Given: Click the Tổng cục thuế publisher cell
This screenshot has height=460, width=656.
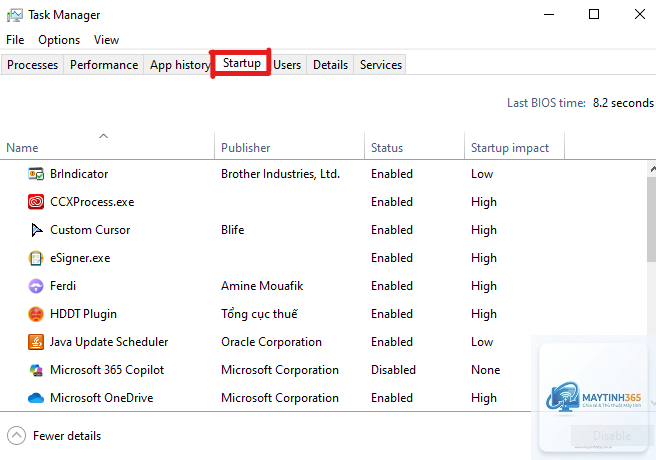Looking at the screenshot, I should (x=259, y=314).
